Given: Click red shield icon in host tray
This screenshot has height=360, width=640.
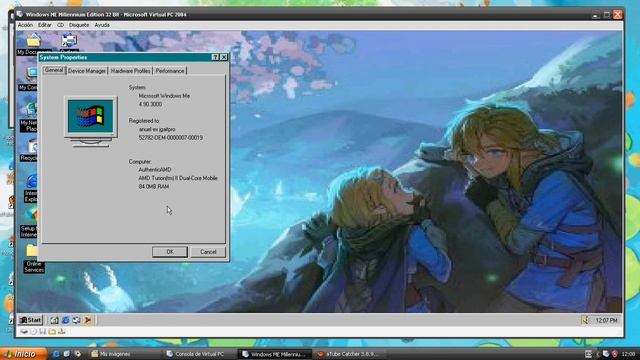Looking at the screenshot, I should (615, 354).
